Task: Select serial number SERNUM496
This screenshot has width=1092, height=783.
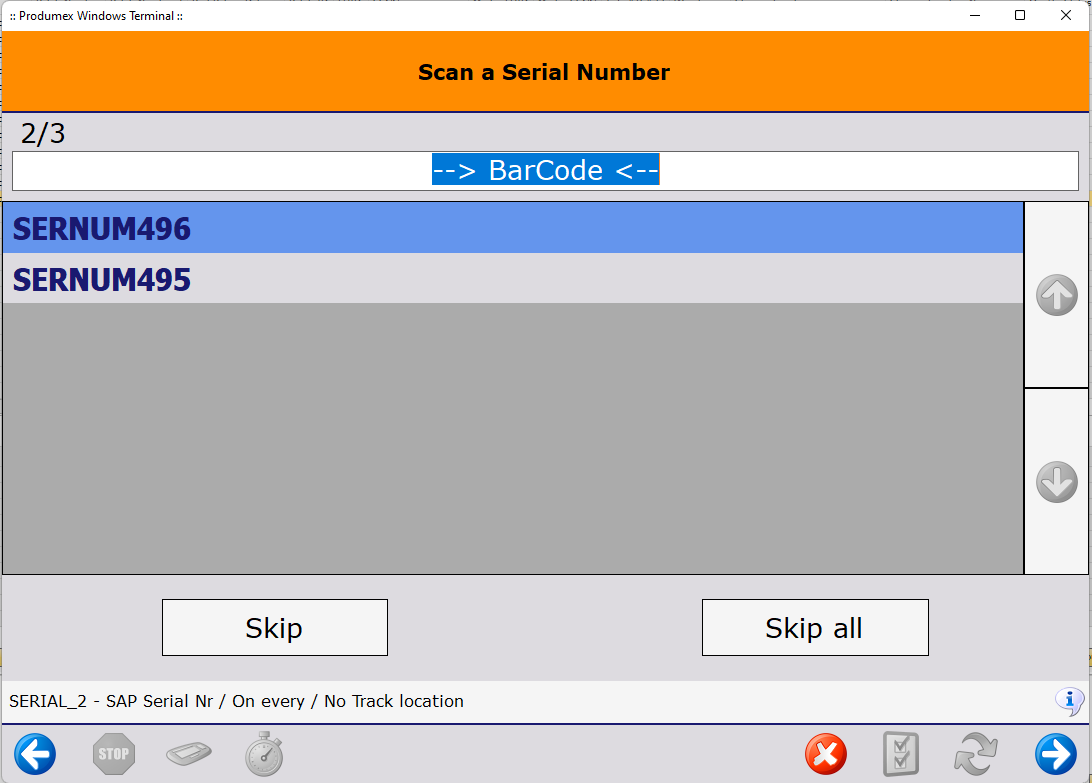Action: 513,228
